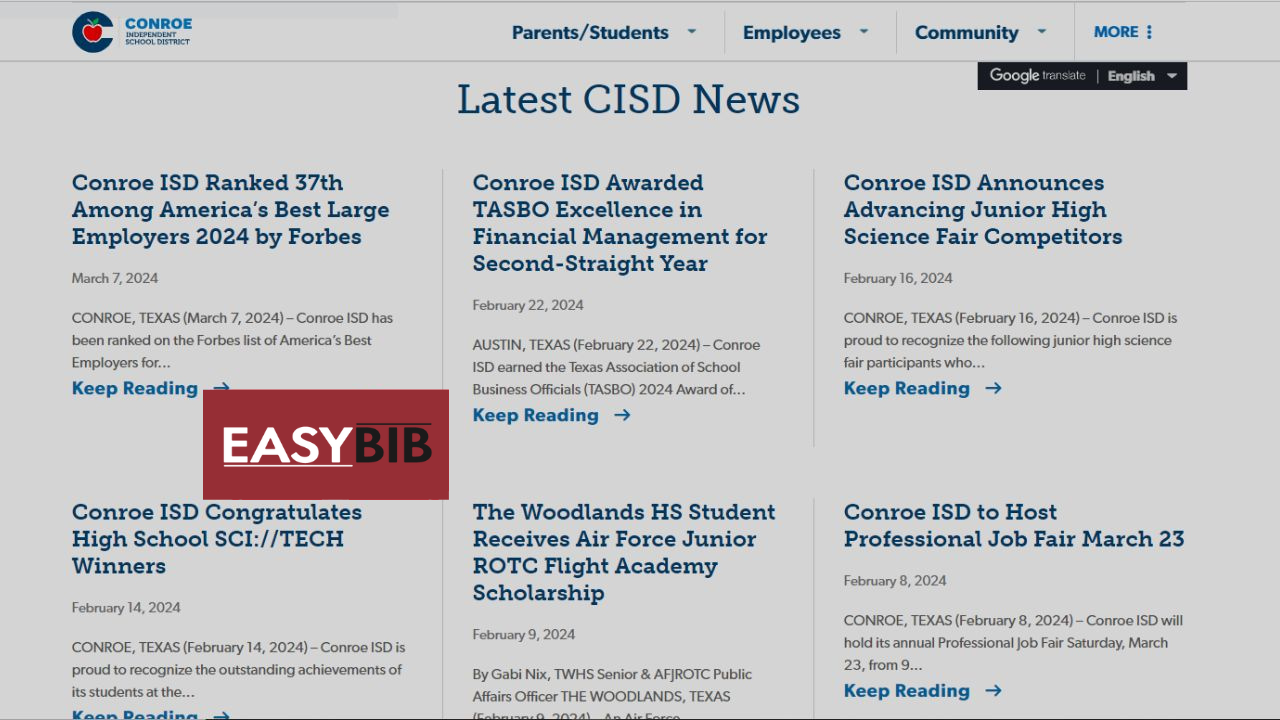Open the Professional Job Fair March 23 headline
This screenshot has height=720, width=1280.
[x=1014, y=525]
